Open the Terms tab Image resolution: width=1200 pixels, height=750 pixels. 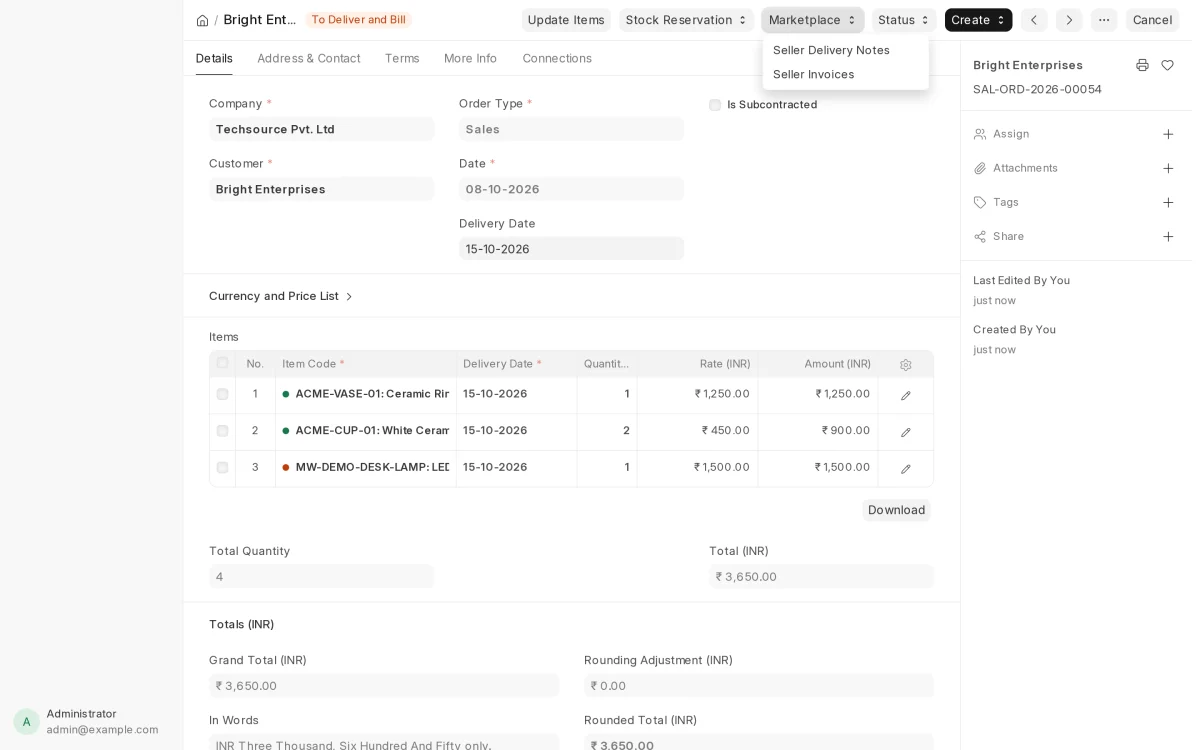click(402, 58)
